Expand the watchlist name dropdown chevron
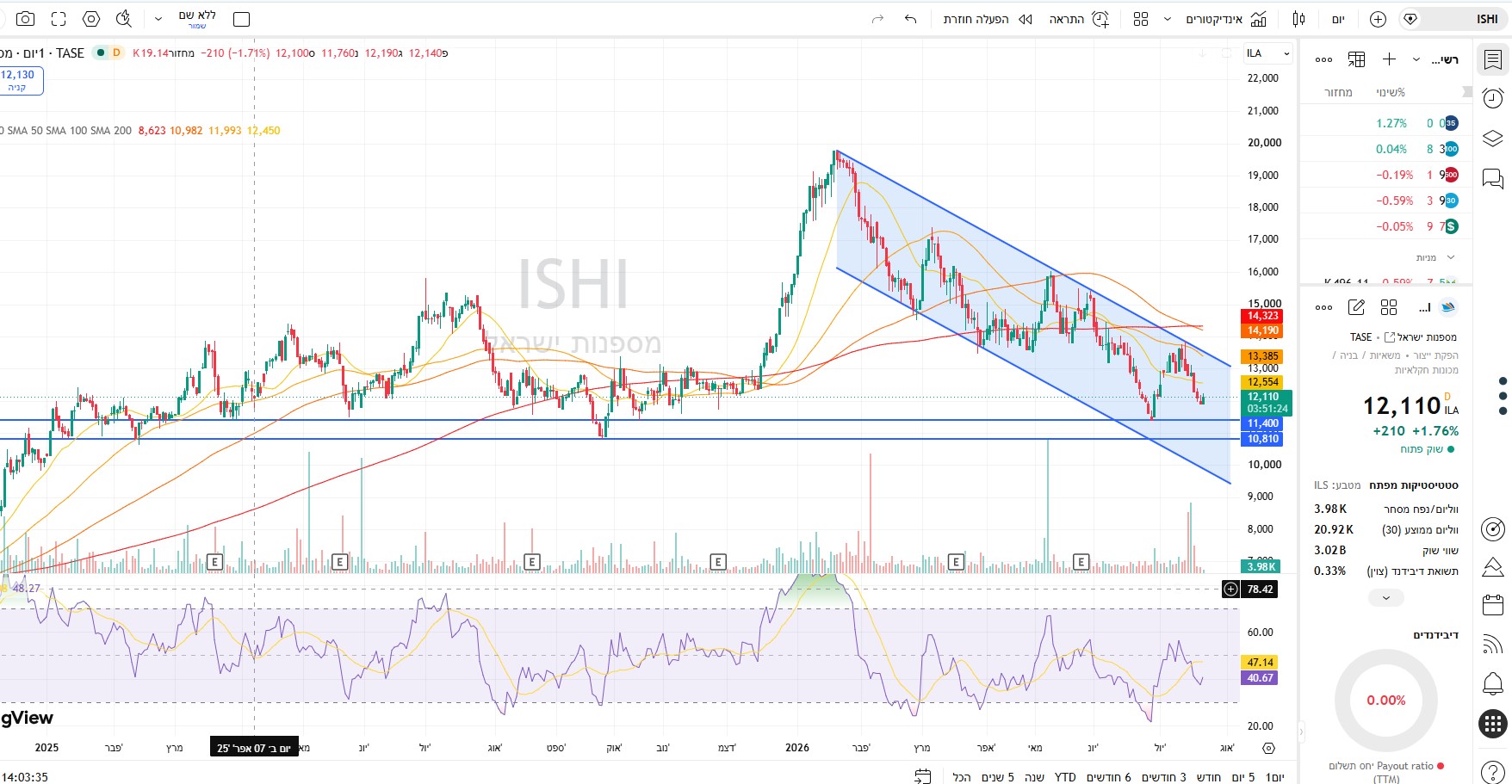1512x784 pixels. click(x=1416, y=59)
